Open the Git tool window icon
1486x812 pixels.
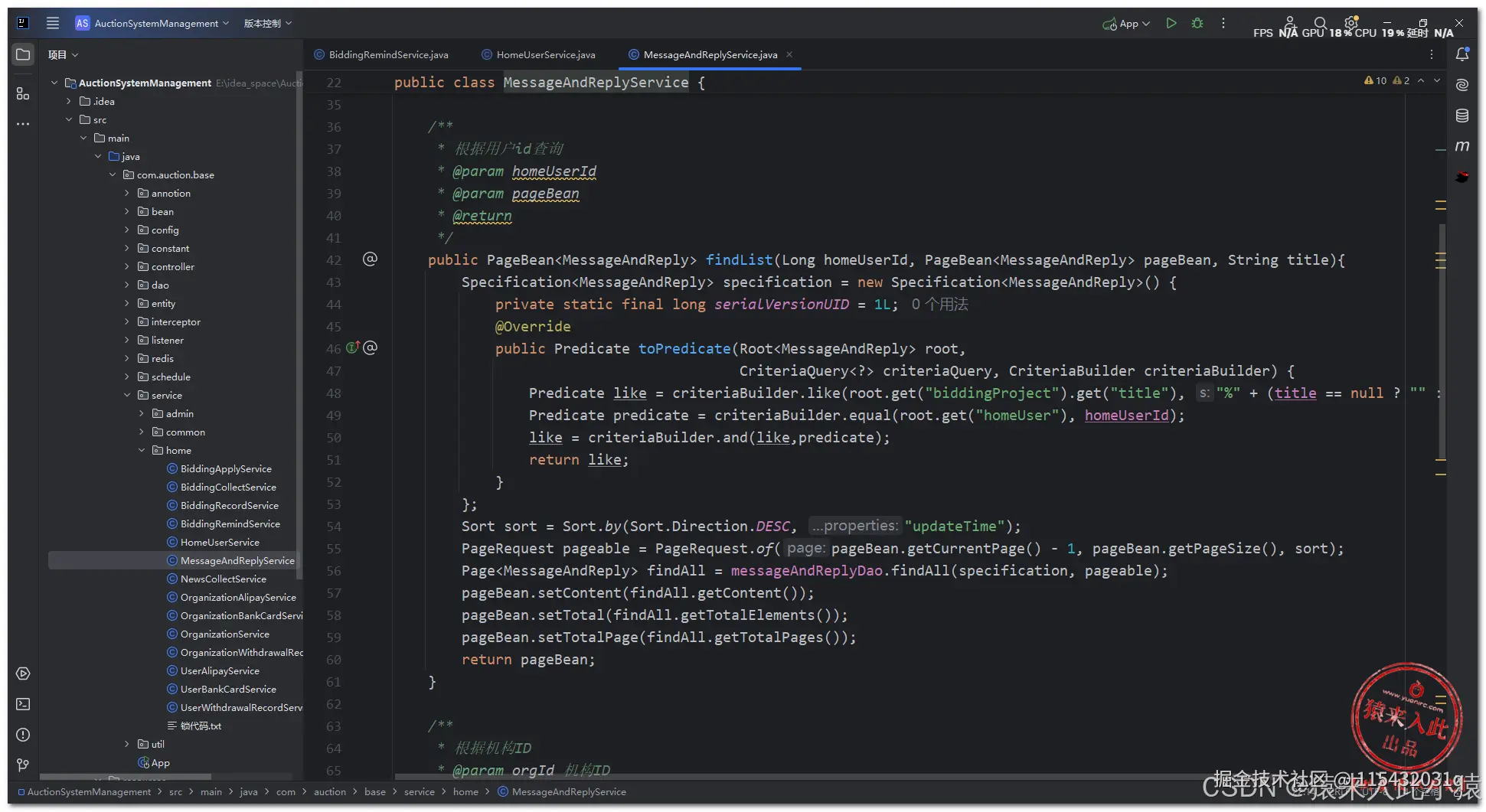23,765
